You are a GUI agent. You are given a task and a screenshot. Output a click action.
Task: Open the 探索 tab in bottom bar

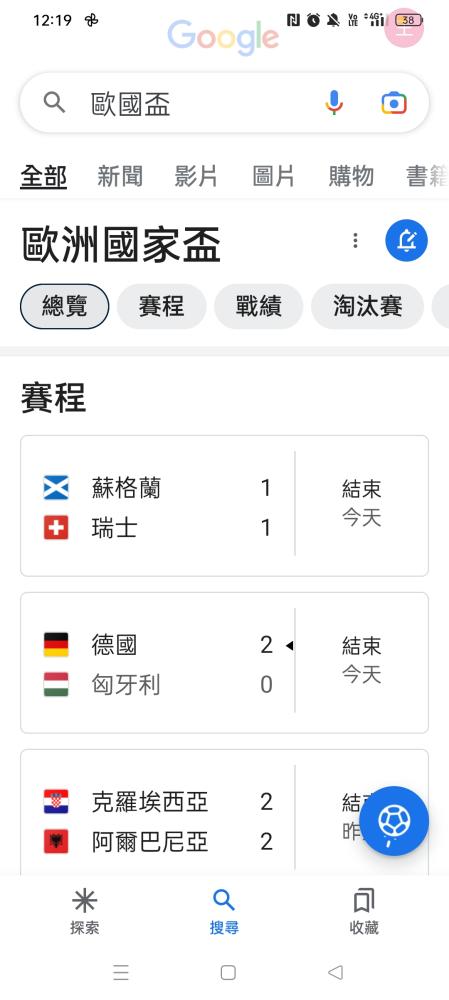[x=84, y=913]
